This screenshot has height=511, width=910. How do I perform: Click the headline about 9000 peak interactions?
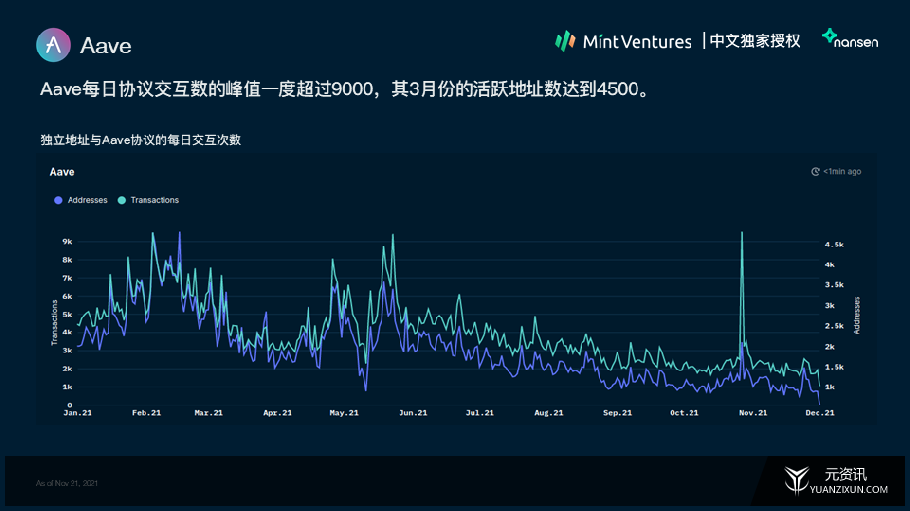pyautogui.click(x=345, y=89)
